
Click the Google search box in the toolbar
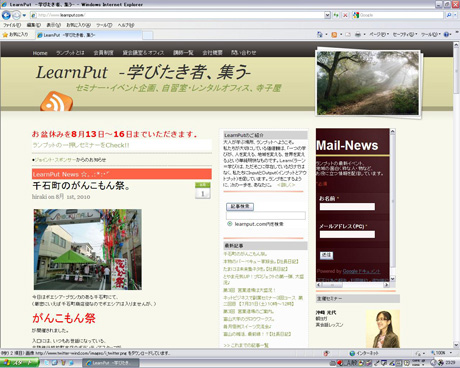click(397, 15)
